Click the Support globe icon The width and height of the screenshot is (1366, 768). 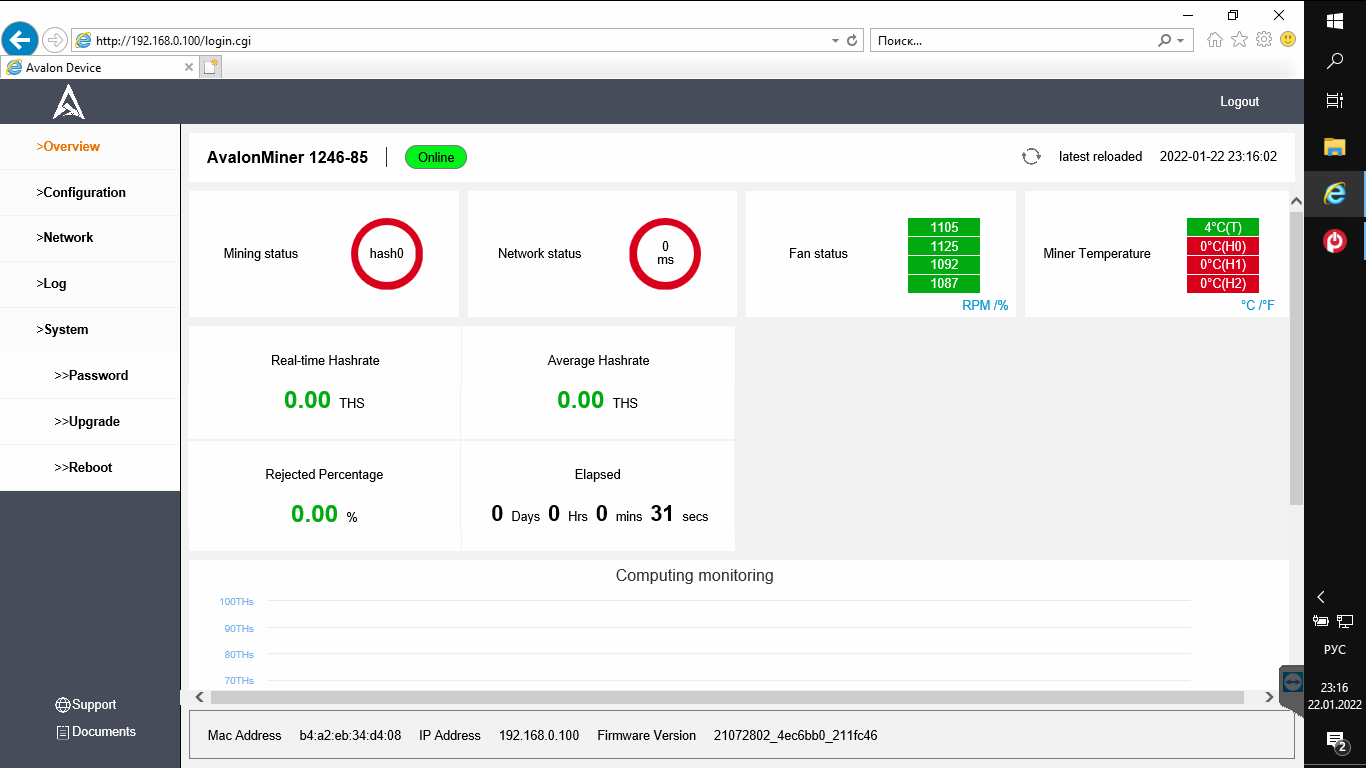tap(63, 705)
